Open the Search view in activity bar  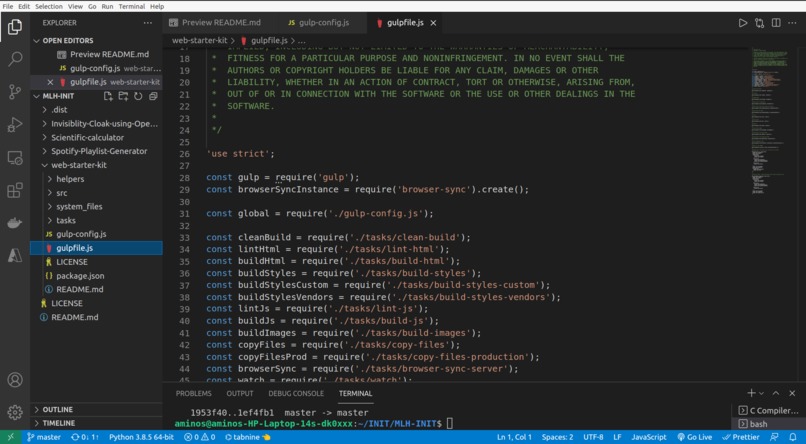pos(15,59)
